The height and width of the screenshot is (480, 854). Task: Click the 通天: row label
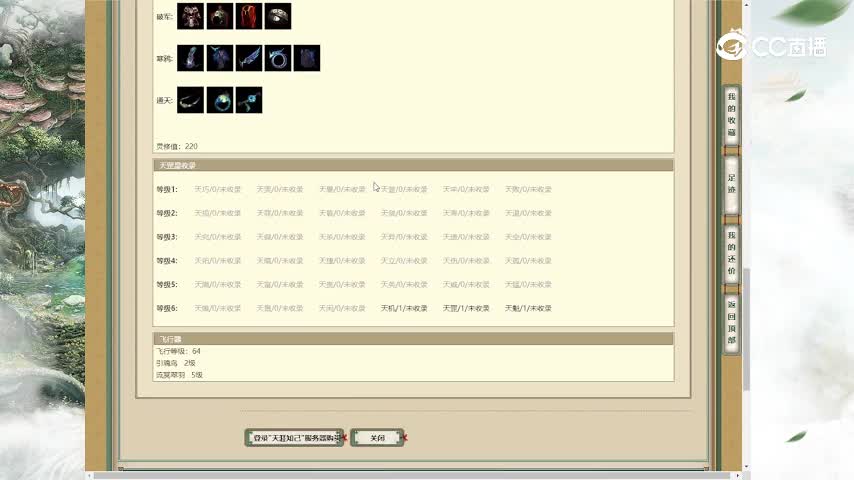(164, 100)
